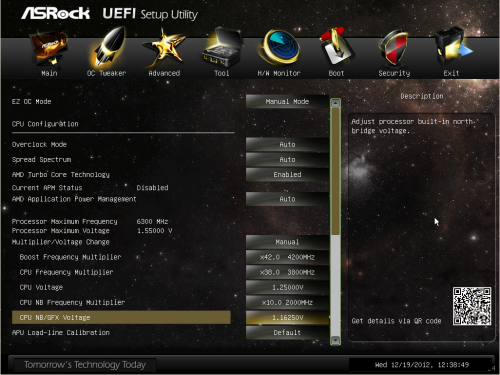Open APU Load-line Calibration Default dropdown
500x375 pixels.
(287, 333)
